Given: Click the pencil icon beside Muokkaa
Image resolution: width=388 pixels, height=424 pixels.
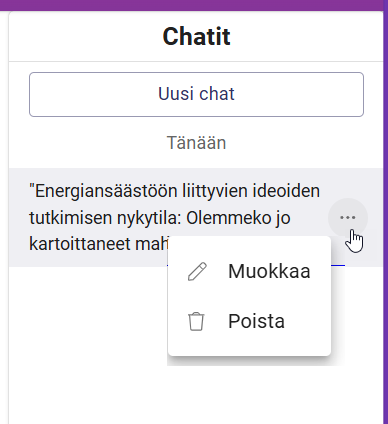Looking at the screenshot, I should [x=197, y=271].
